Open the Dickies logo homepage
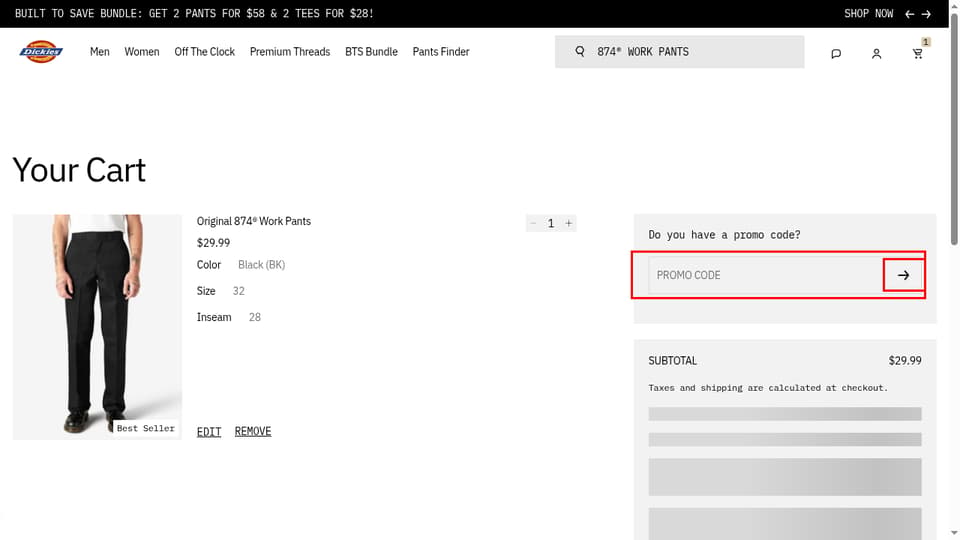Viewport: 960px width, 540px height. [x=41, y=52]
